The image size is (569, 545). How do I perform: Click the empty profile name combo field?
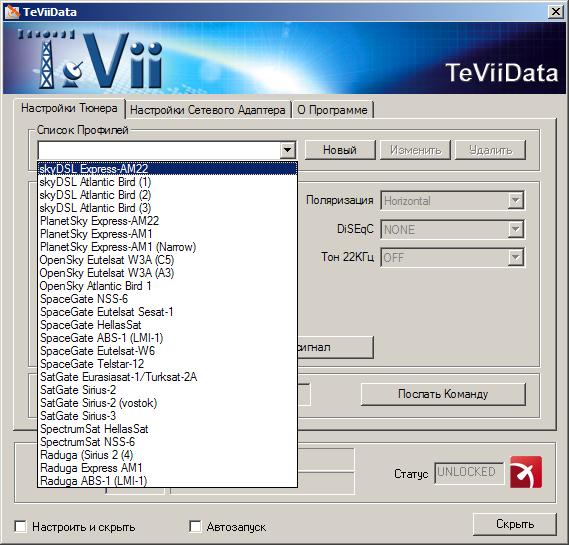coord(159,149)
